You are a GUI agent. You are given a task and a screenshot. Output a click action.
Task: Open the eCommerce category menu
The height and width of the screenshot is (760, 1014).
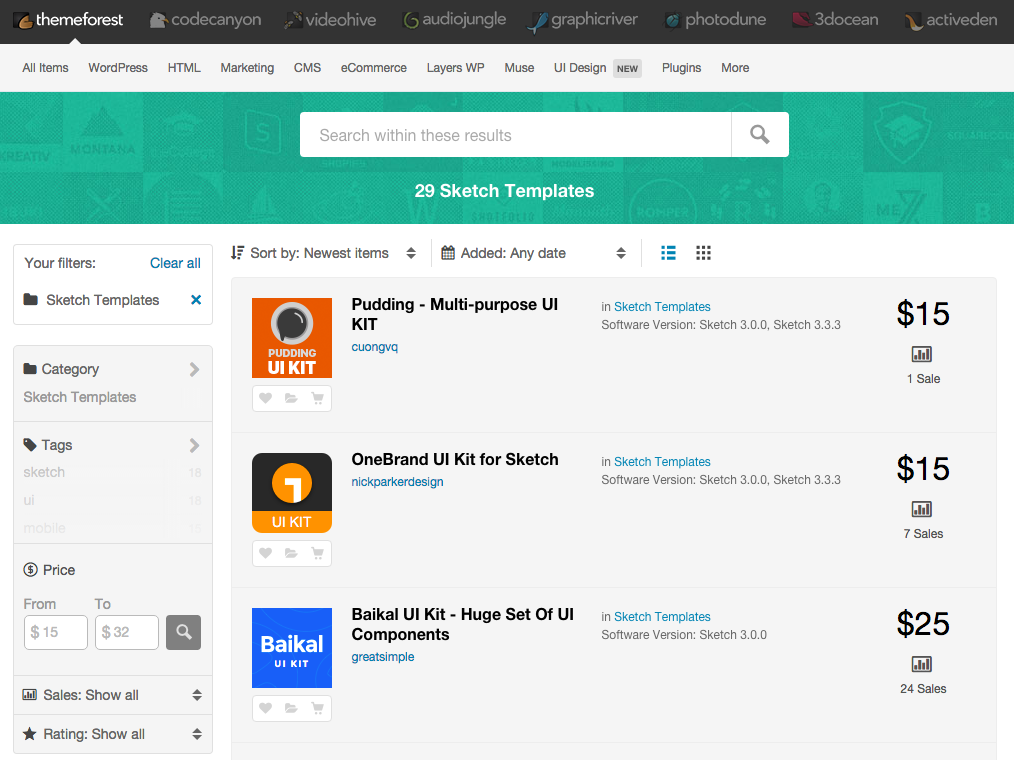click(x=374, y=68)
